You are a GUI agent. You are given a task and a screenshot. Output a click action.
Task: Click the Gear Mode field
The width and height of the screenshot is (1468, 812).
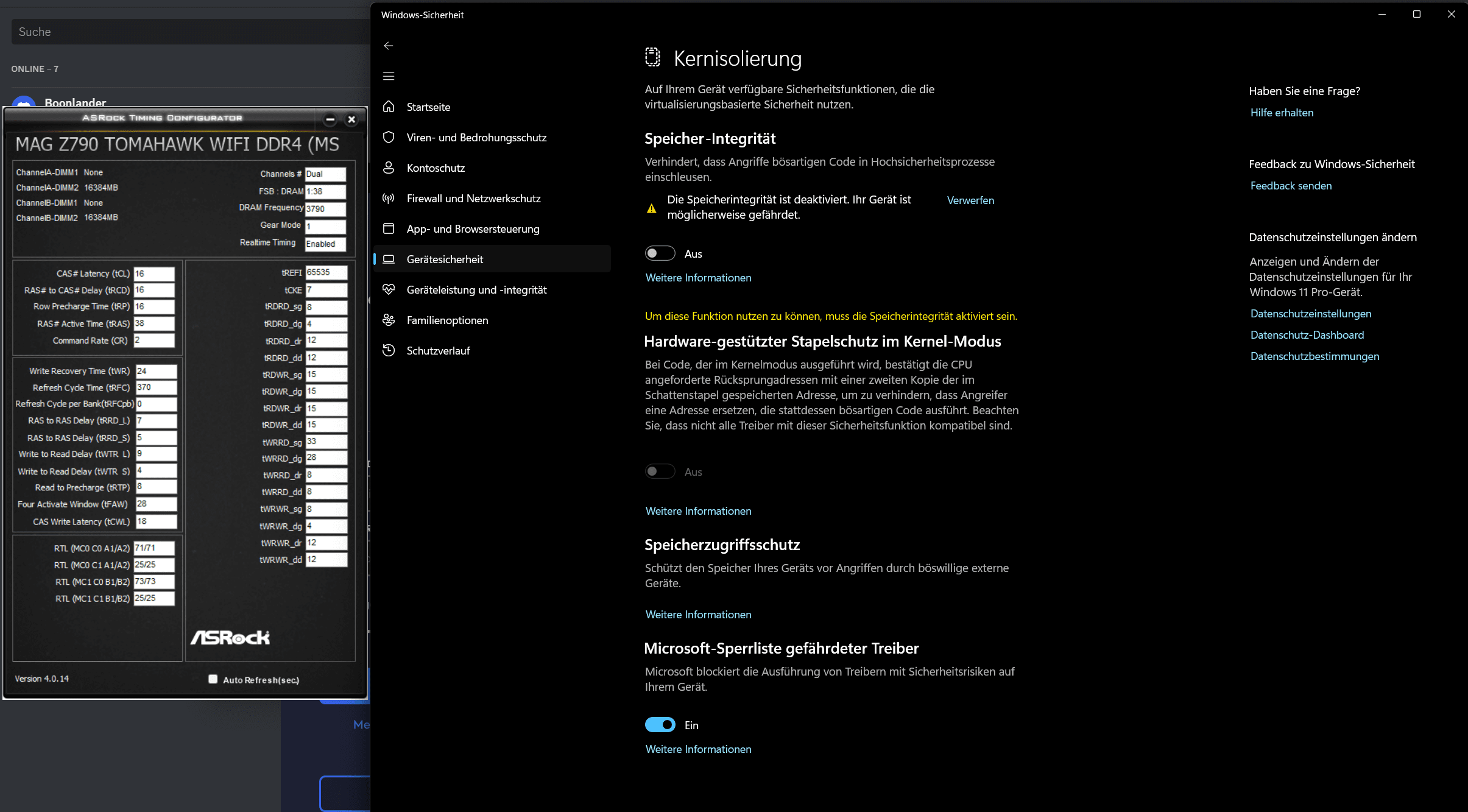coord(325,227)
